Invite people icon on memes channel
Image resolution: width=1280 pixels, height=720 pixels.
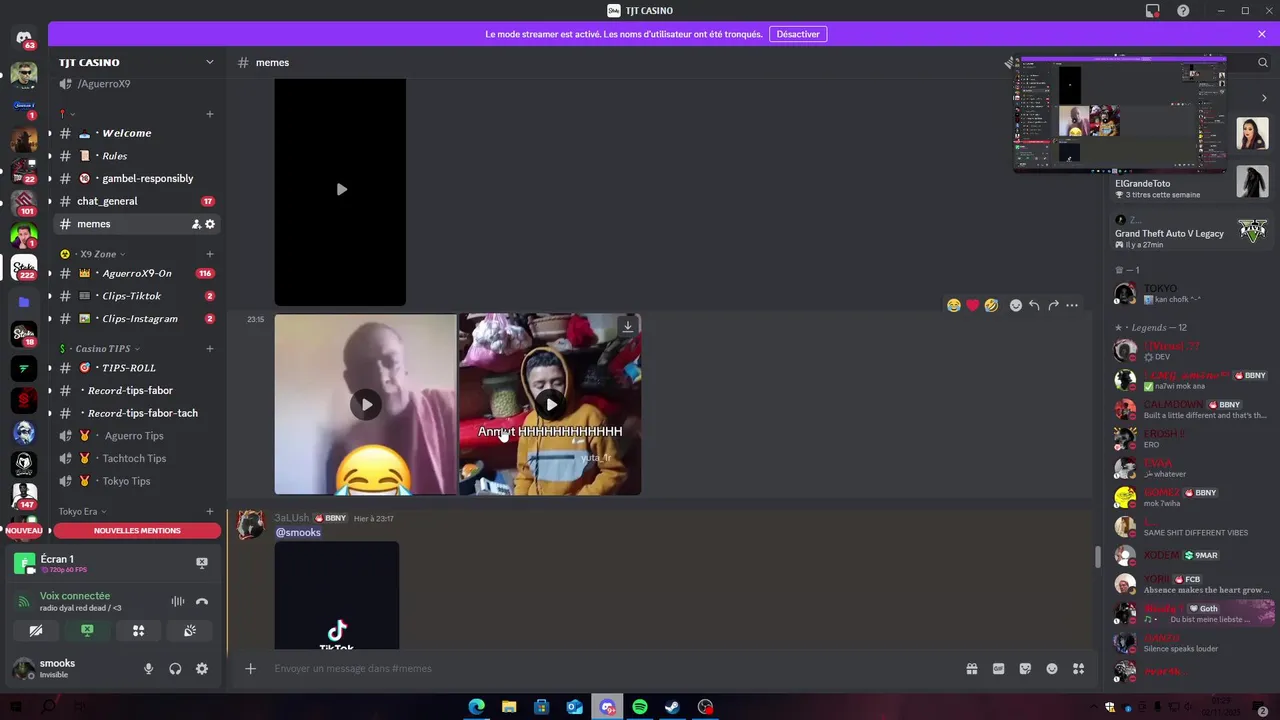click(x=196, y=224)
